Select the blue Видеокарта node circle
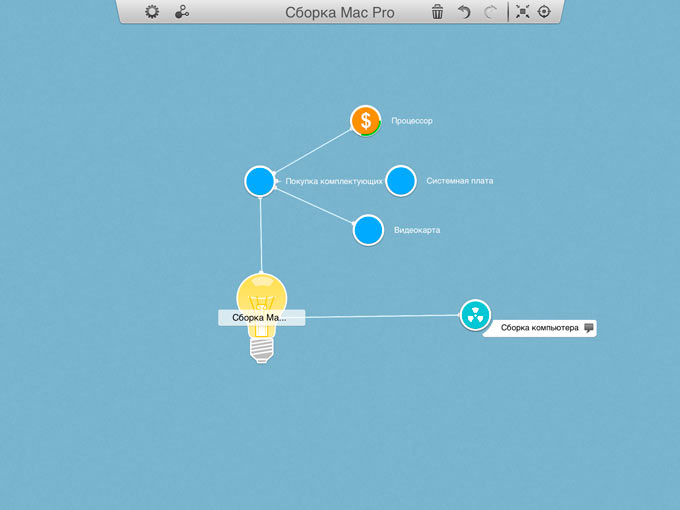The width and height of the screenshot is (680, 510). click(368, 230)
